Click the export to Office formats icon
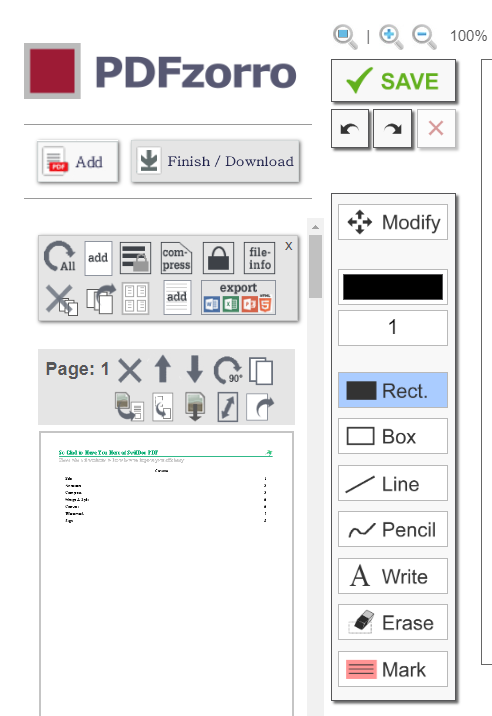The width and height of the screenshot is (492, 716). 238,298
